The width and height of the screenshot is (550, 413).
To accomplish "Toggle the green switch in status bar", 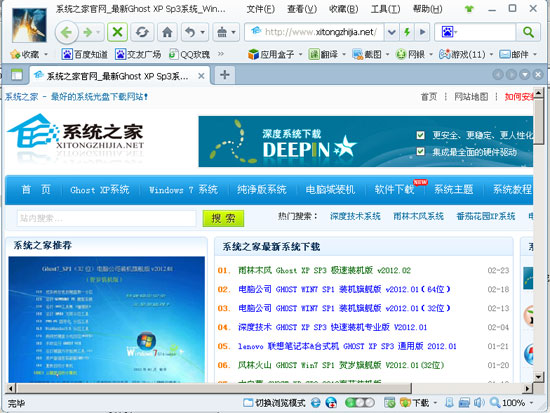I will [x=360, y=402].
